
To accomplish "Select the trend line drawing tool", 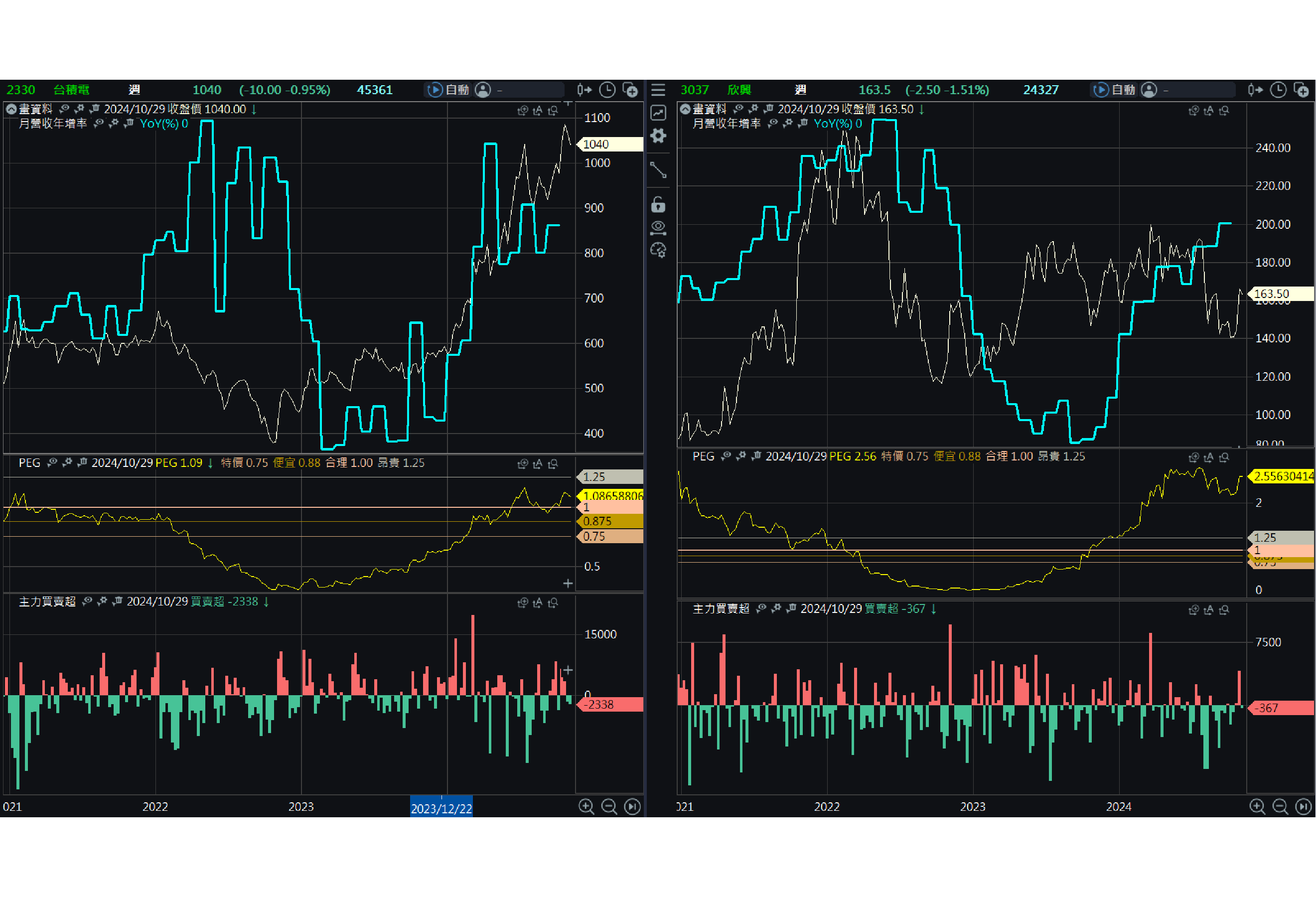I will (658, 170).
